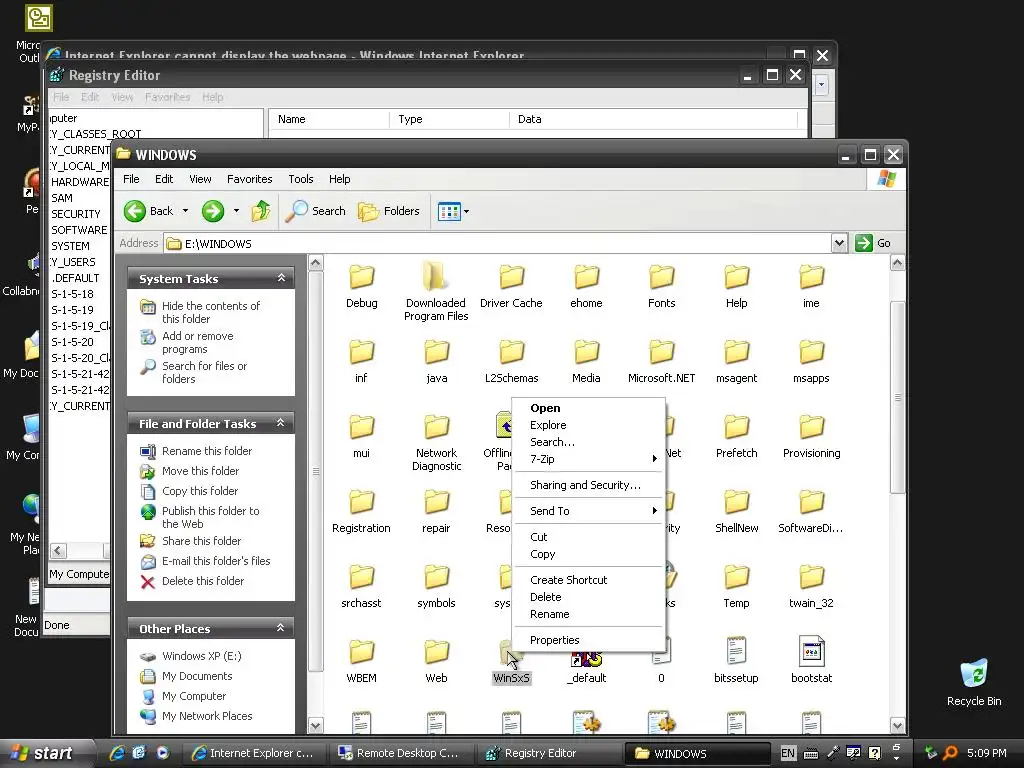Expand the Send To submenu
This screenshot has width=1024, height=768.
(x=588, y=511)
